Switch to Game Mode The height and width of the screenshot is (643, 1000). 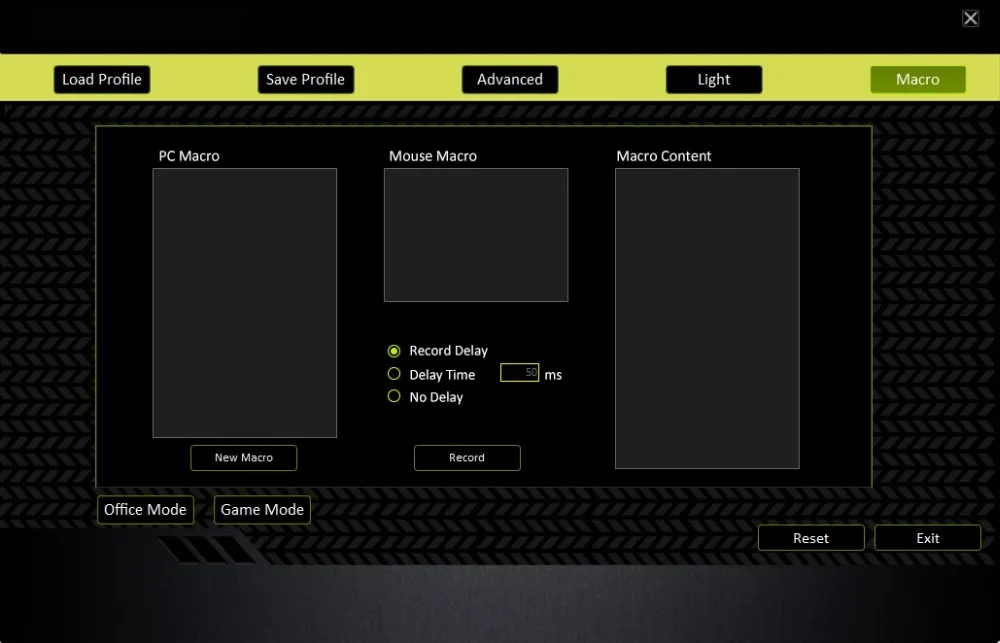pos(262,510)
